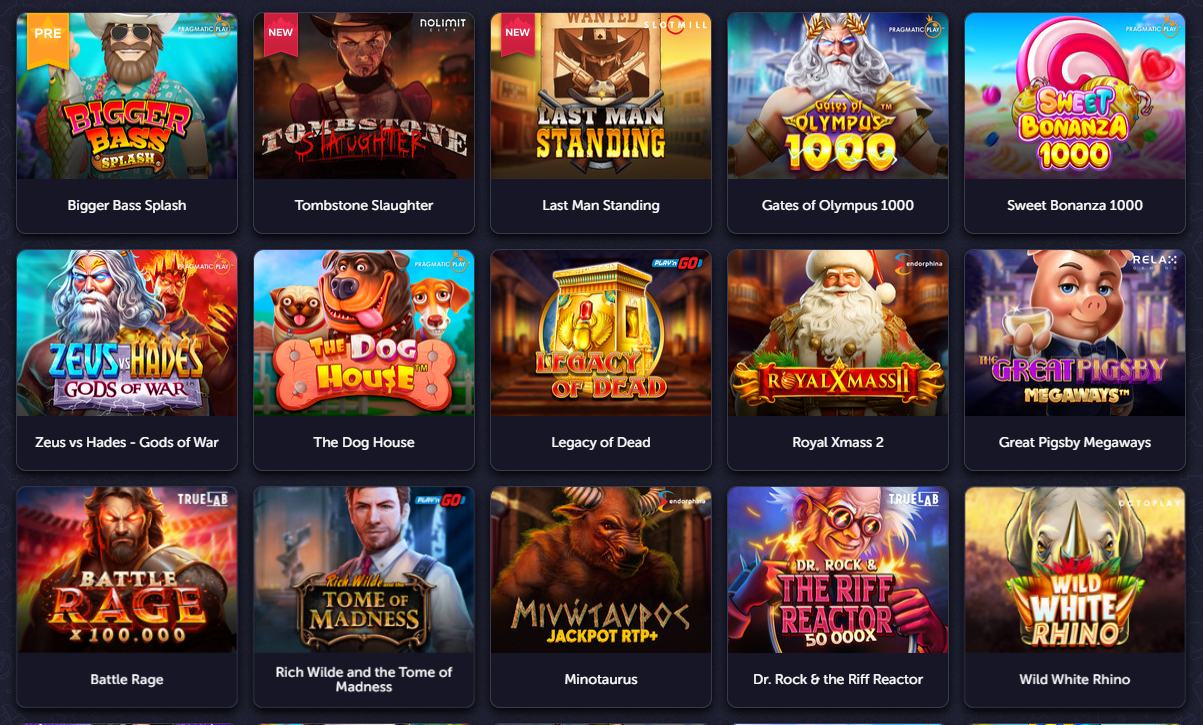This screenshot has width=1203, height=725.
Task: Open the Legacy of Dead title label
Action: click(601, 442)
